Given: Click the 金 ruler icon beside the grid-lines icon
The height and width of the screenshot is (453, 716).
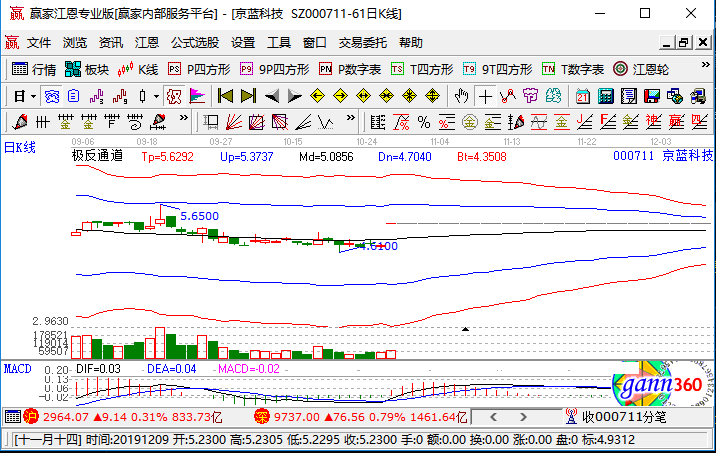Looking at the screenshot, I should pyautogui.click(x=65, y=122).
